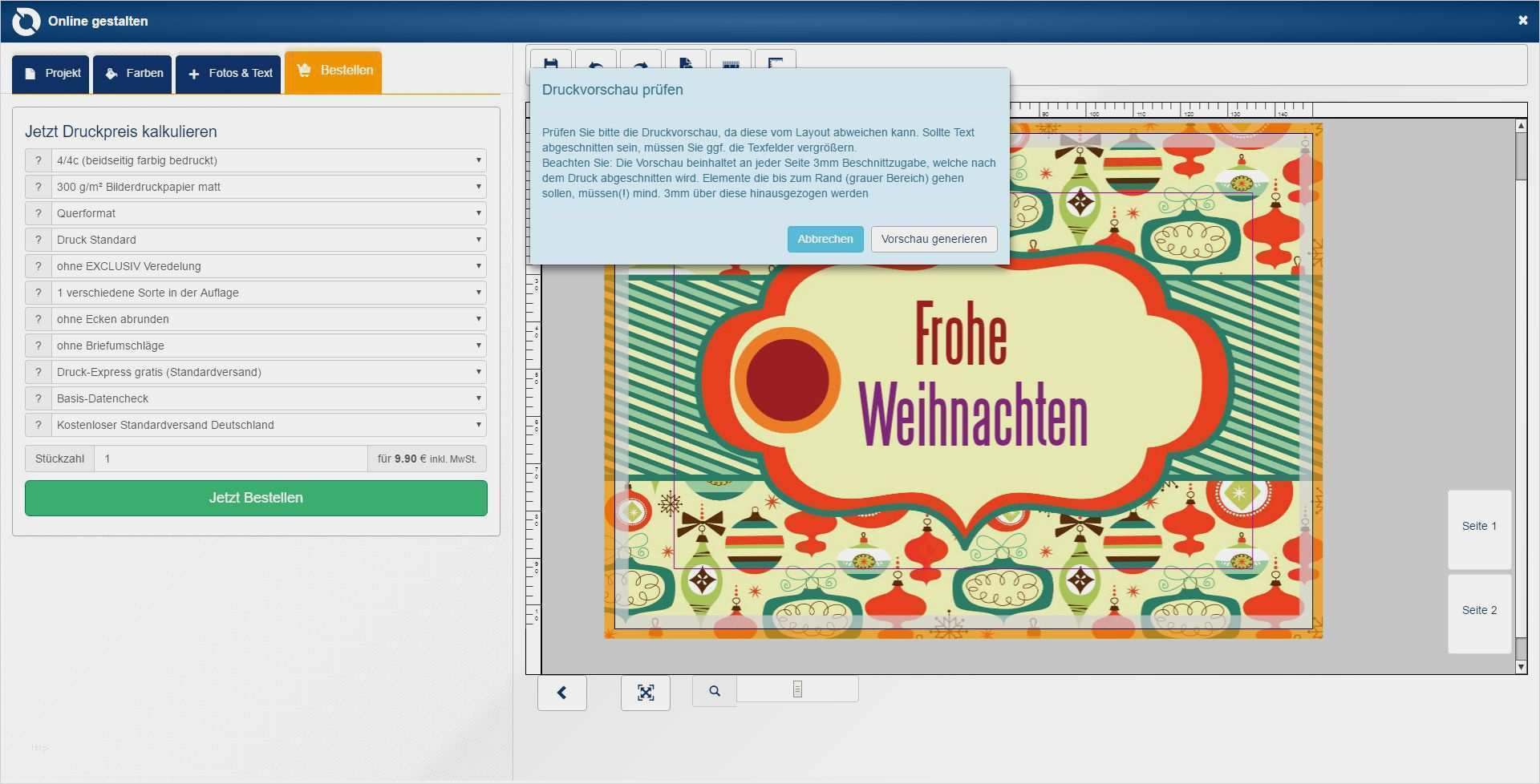Redo the last undone action
The image size is (1540, 784).
click(x=640, y=64)
